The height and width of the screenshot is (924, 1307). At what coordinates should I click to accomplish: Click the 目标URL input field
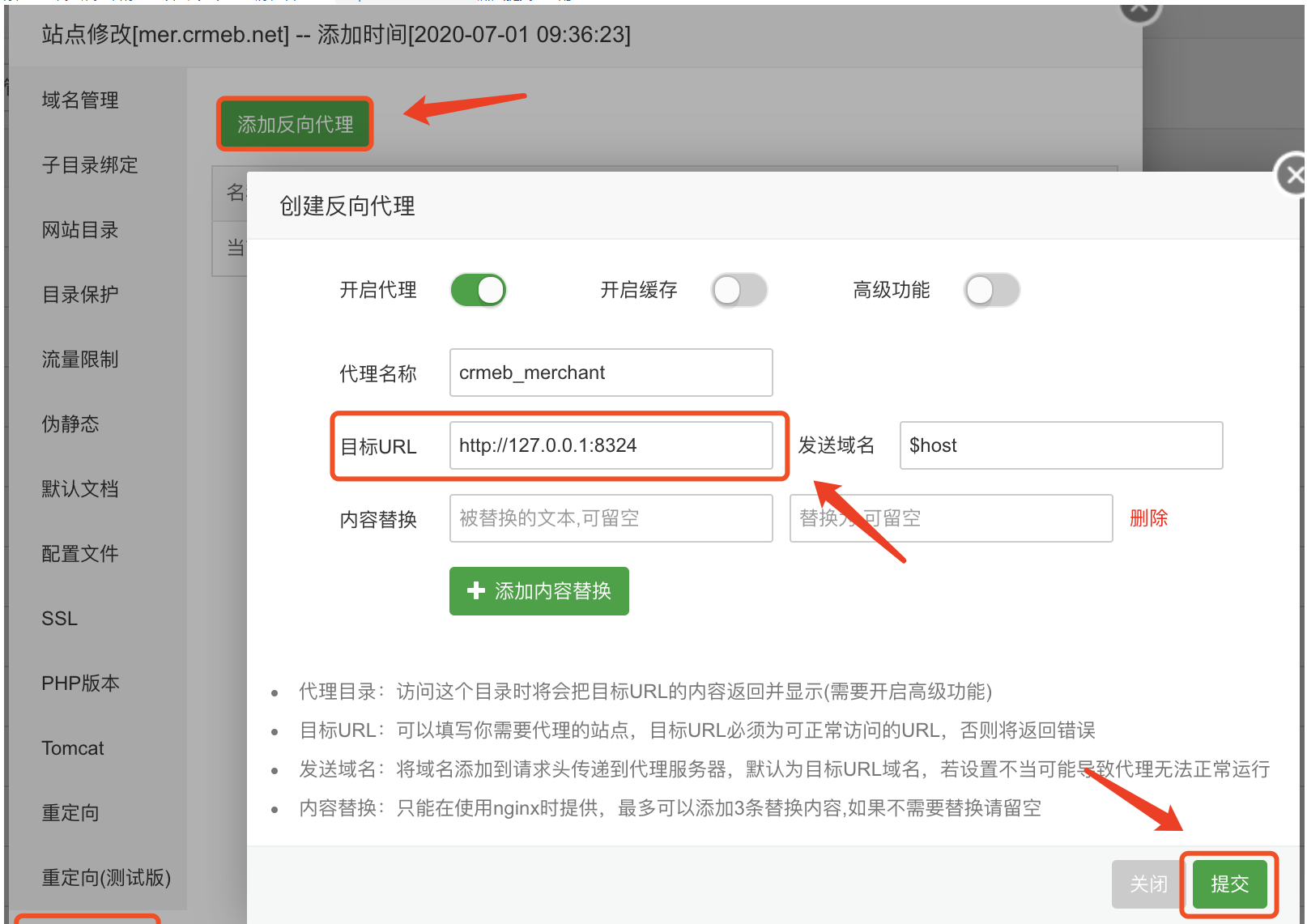[x=611, y=445]
